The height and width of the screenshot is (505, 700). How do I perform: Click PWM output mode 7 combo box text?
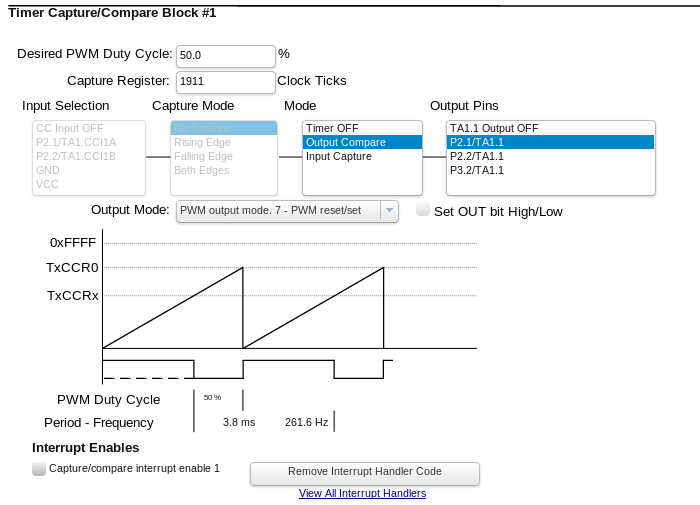(277, 211)
